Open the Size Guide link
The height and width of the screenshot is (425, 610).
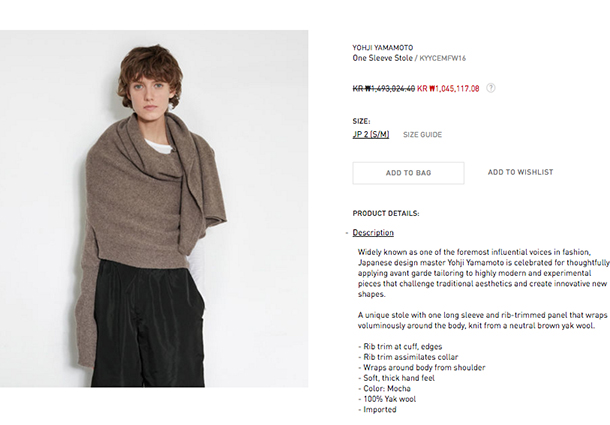tap(422, 135)
